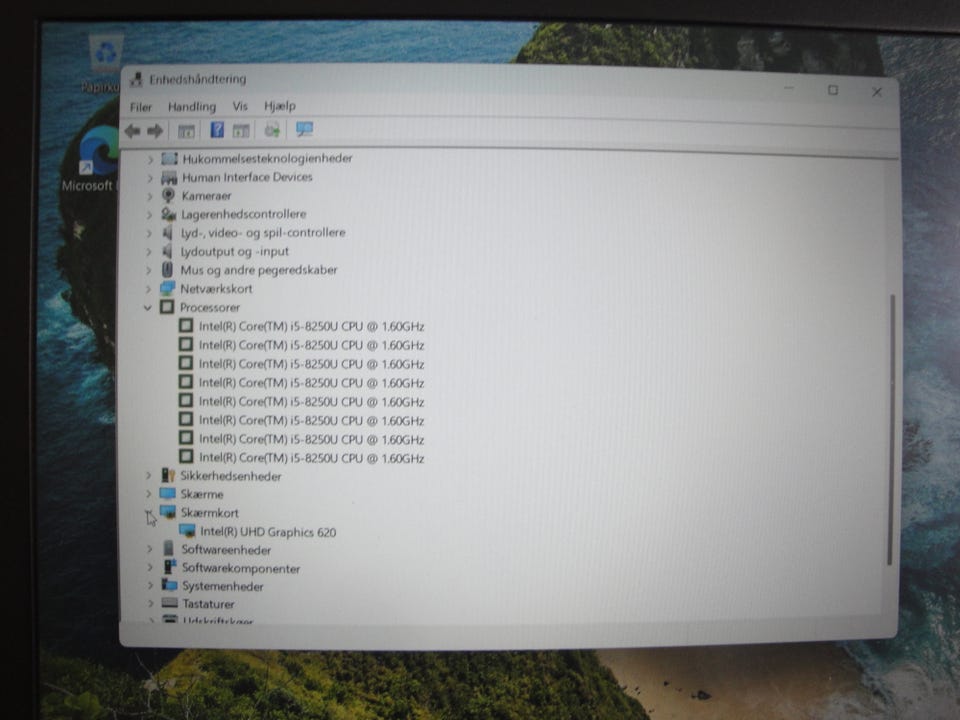Image resolution: width=960 pixels, height=720 pixels.
Task: Expand the Sikkerhedsenheder node
Action: pos(148,476)
